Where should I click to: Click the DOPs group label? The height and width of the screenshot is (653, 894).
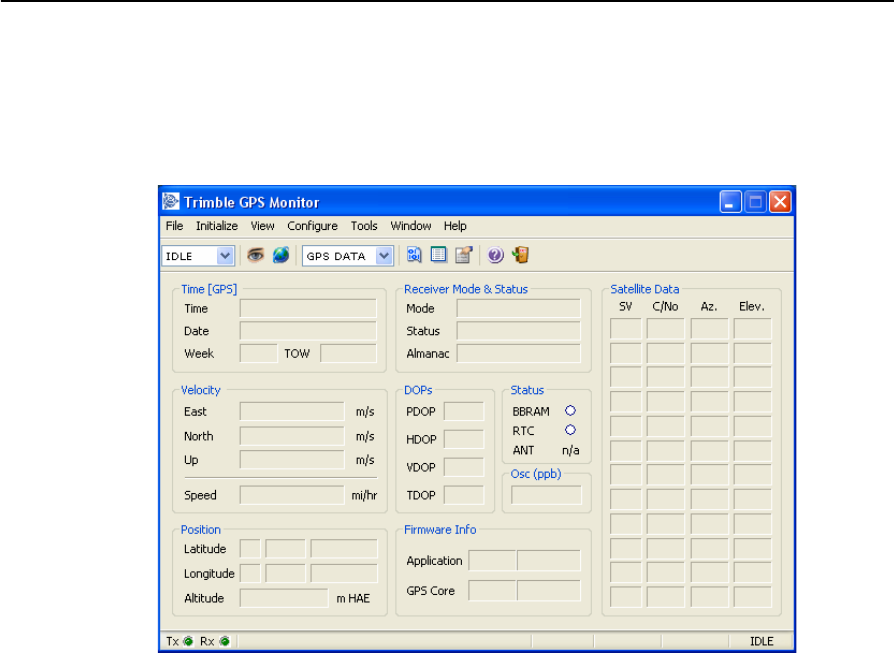418,390
